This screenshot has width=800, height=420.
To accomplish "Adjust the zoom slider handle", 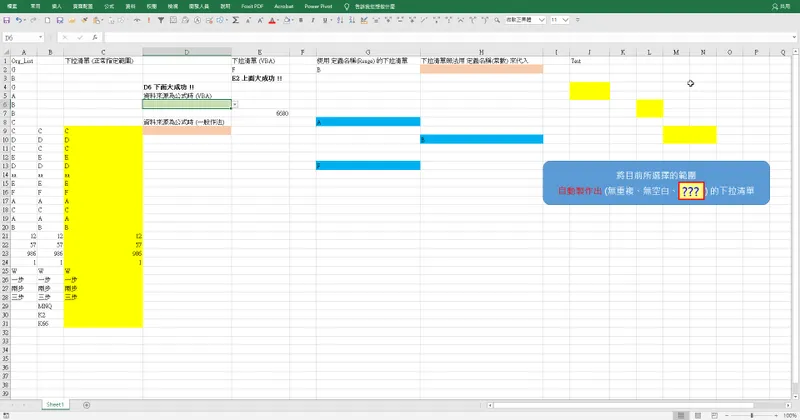I will (752, 415).
